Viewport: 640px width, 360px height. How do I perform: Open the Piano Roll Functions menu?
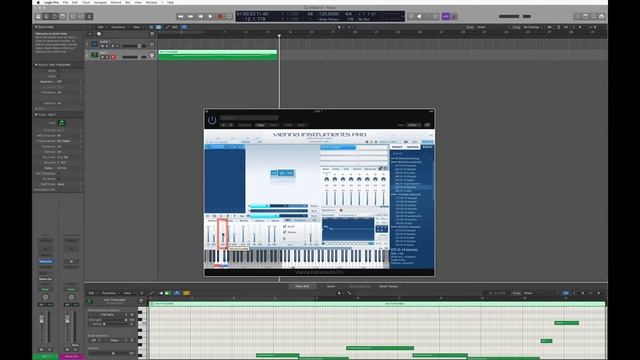click(109, 293)
